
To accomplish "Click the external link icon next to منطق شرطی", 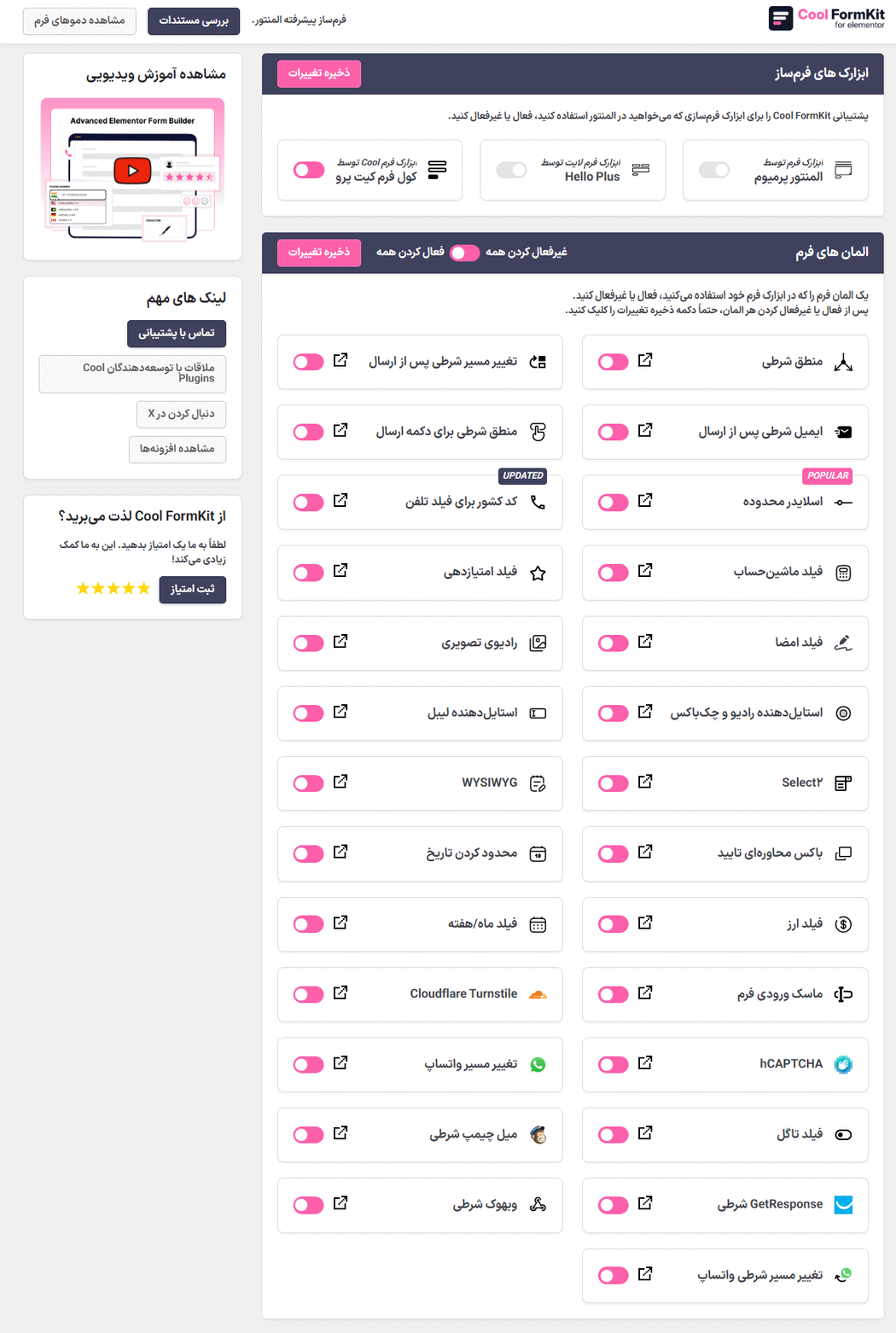I will coord(646,361).
